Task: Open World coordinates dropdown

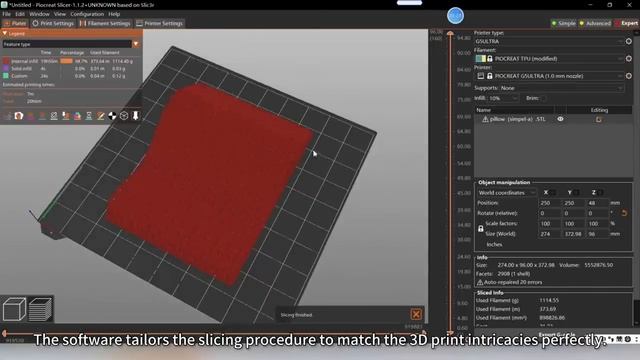Action: click(x=507, y=193)
